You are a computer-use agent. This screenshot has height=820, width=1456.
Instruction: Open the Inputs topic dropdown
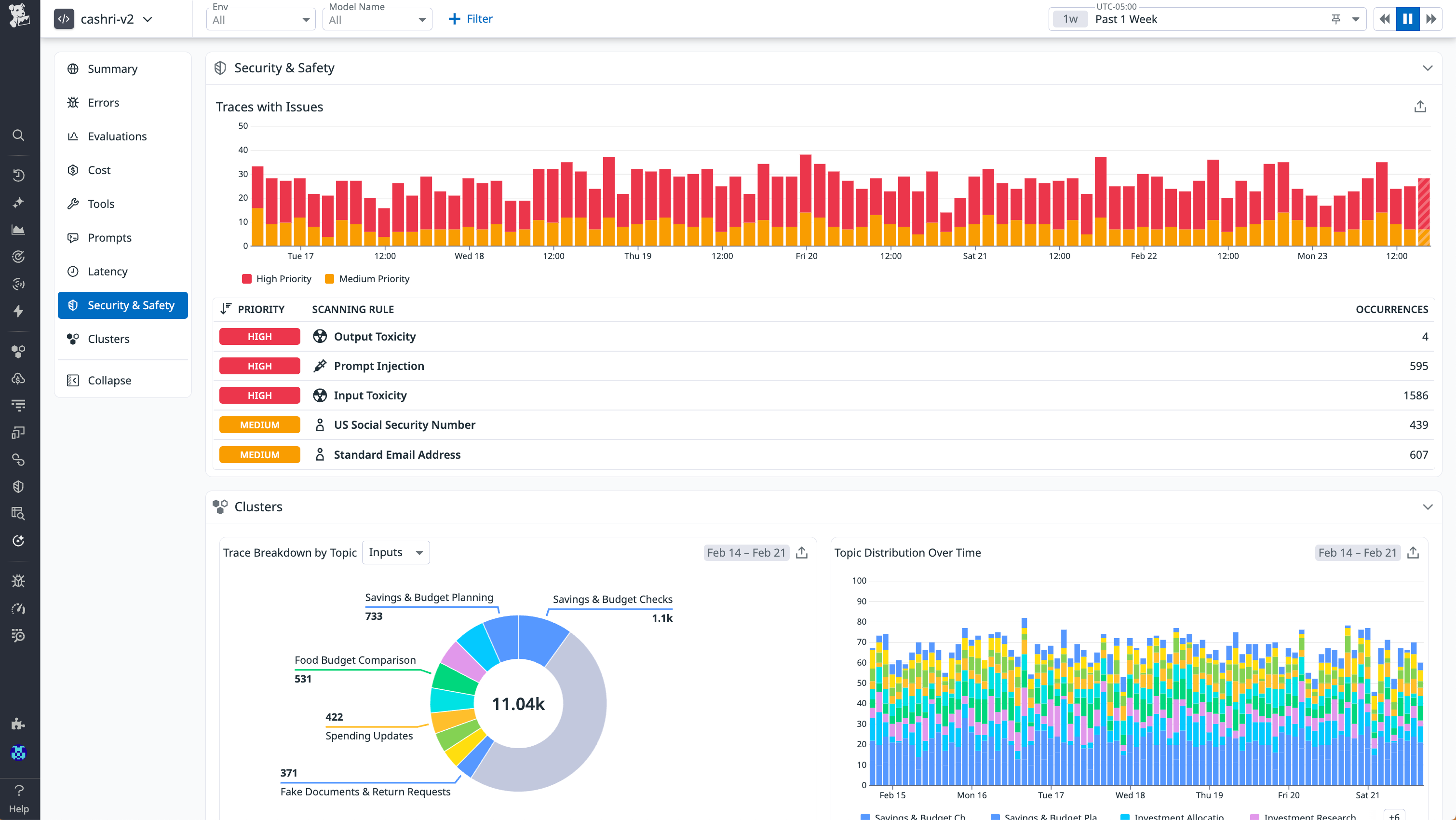[x=396, y=552]
